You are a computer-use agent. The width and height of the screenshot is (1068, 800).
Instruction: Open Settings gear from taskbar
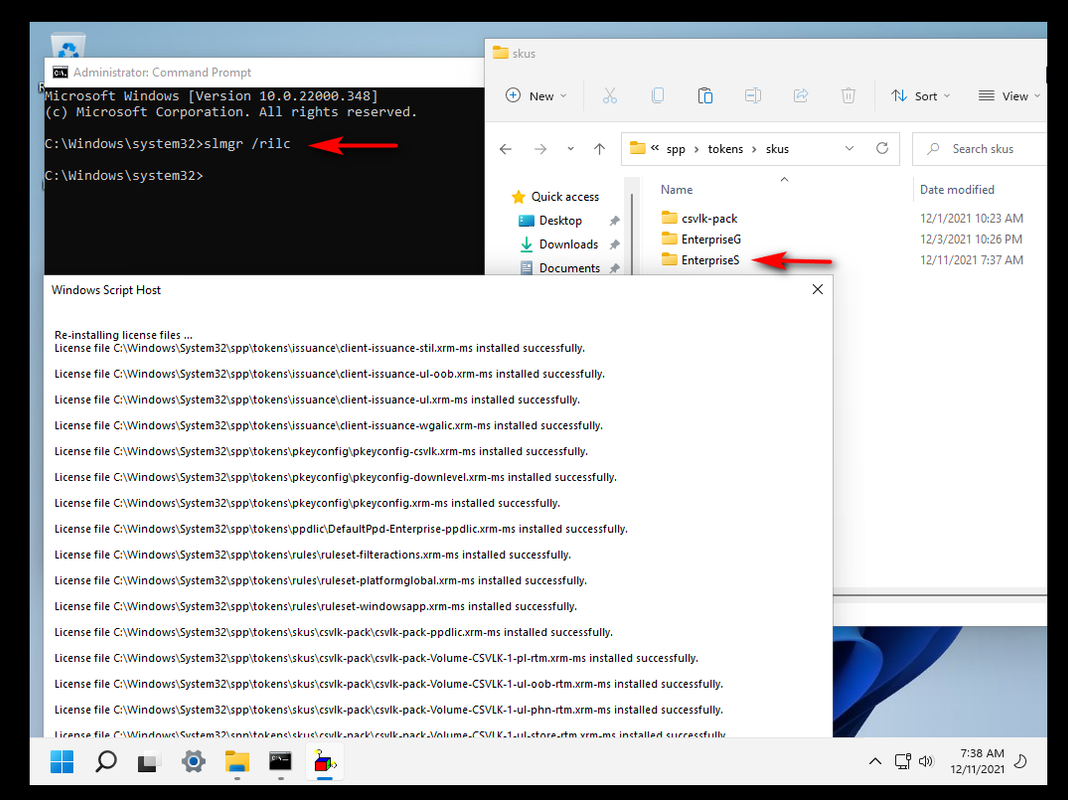click(193, 761)
